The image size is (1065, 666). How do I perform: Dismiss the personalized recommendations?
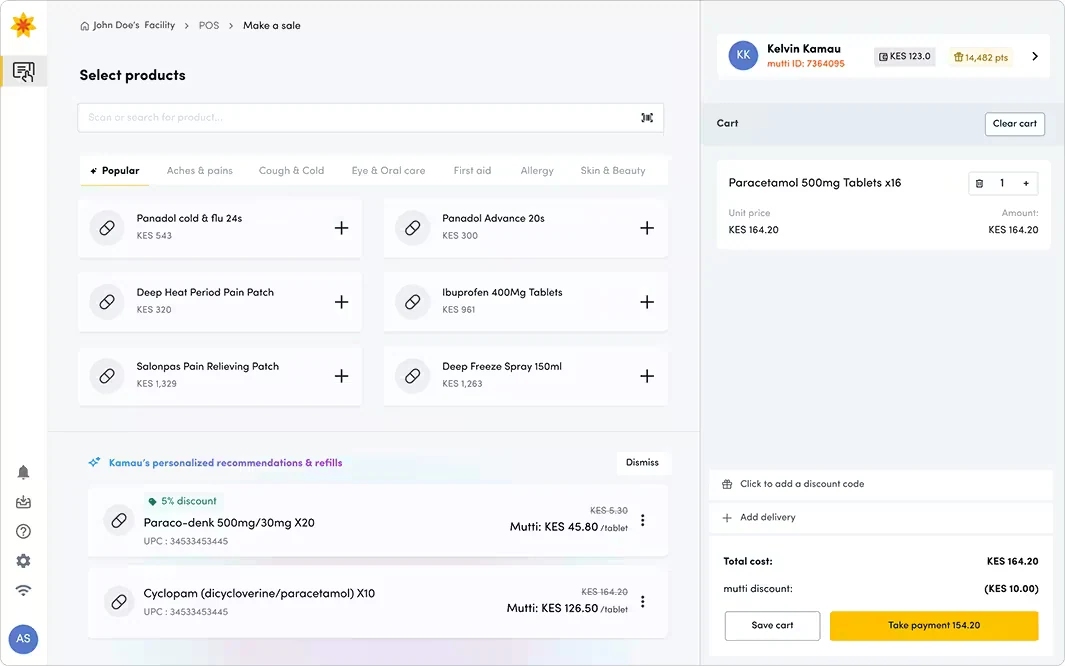click(x=643, y=462)
